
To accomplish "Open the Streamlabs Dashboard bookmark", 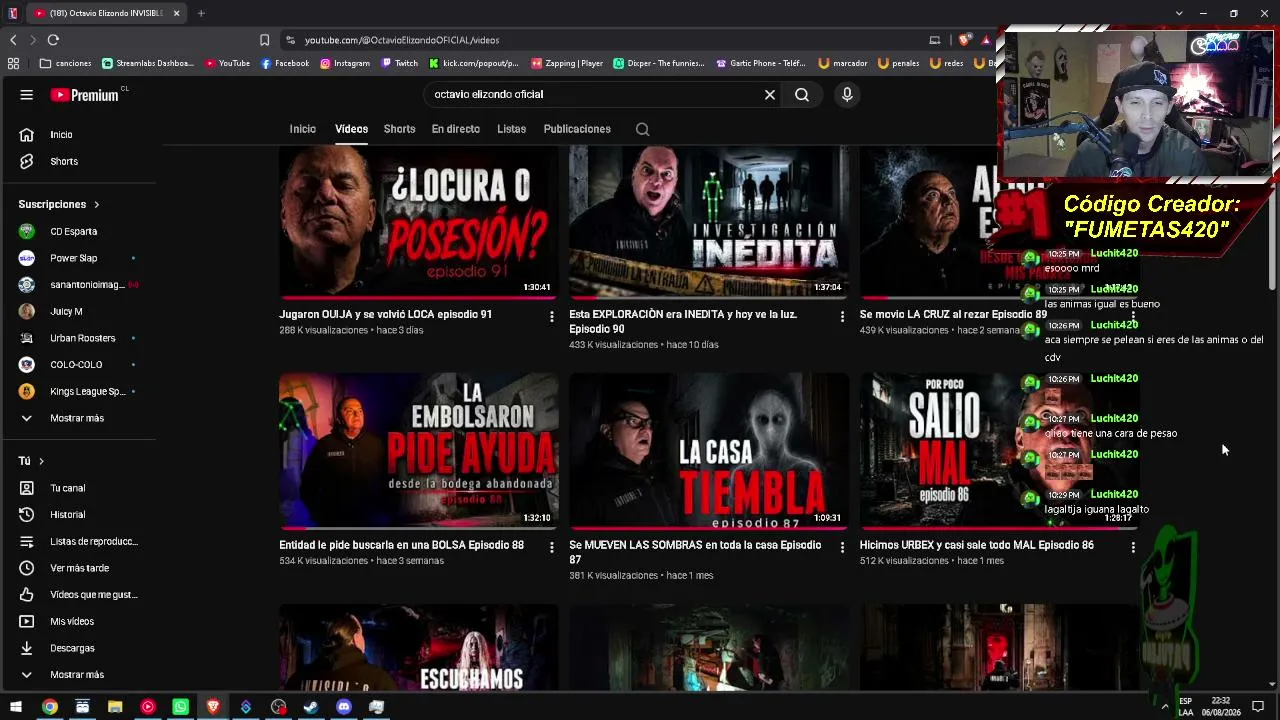I will 148,63.
